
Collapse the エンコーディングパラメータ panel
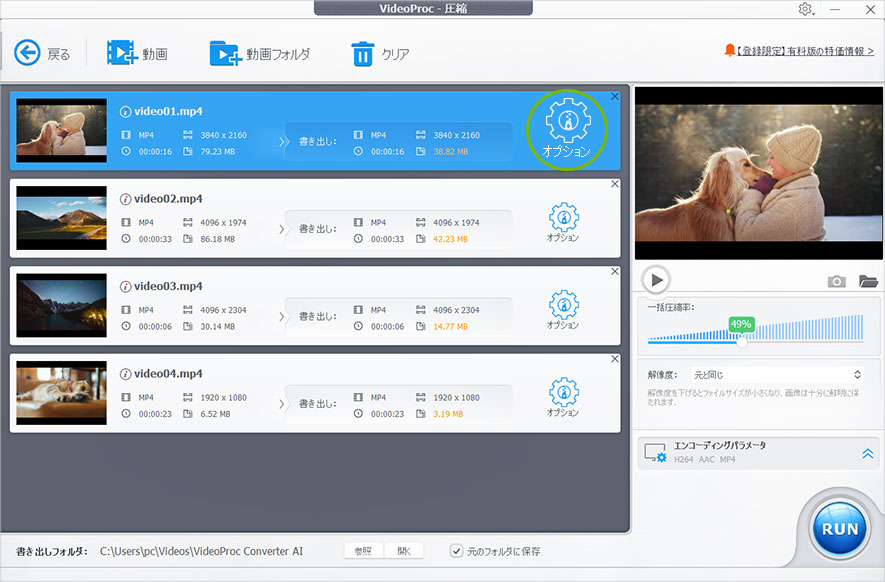868,452
